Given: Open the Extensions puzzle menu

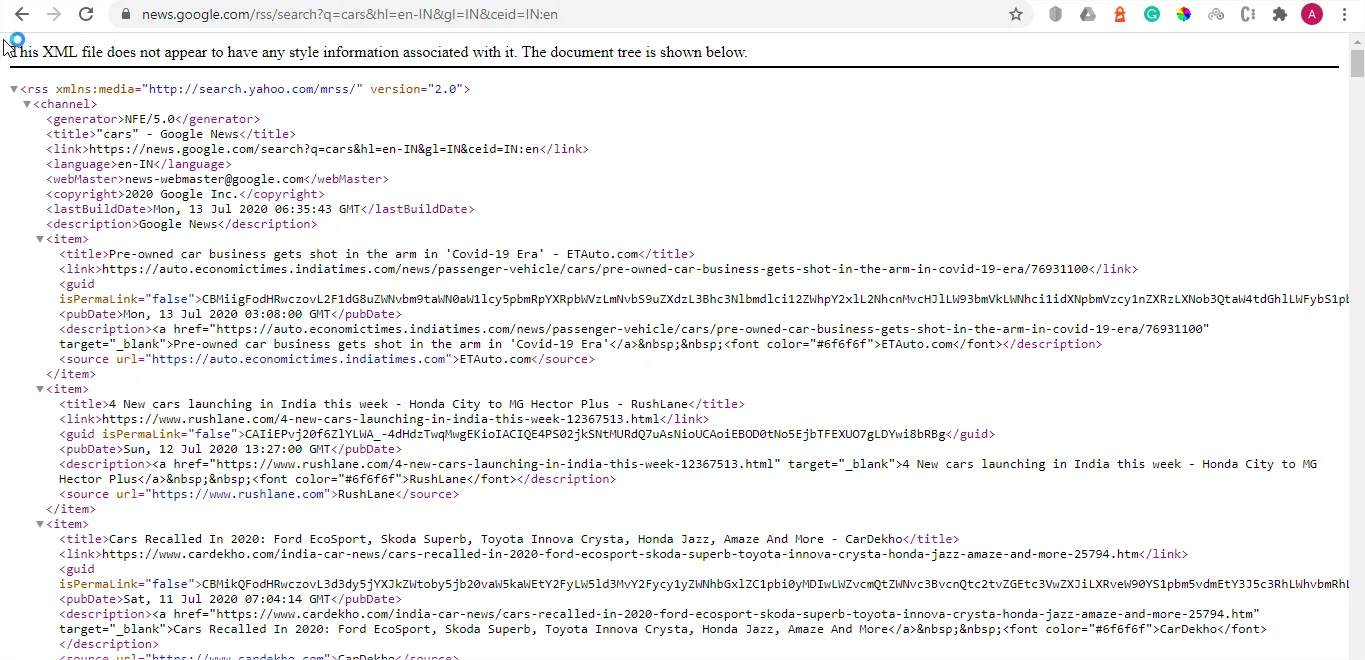Looking at the screenshot, I should tap(1280, 14).
